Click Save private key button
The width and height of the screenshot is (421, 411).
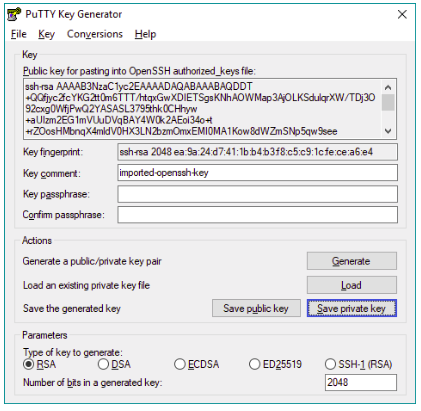tap(352, 308)
